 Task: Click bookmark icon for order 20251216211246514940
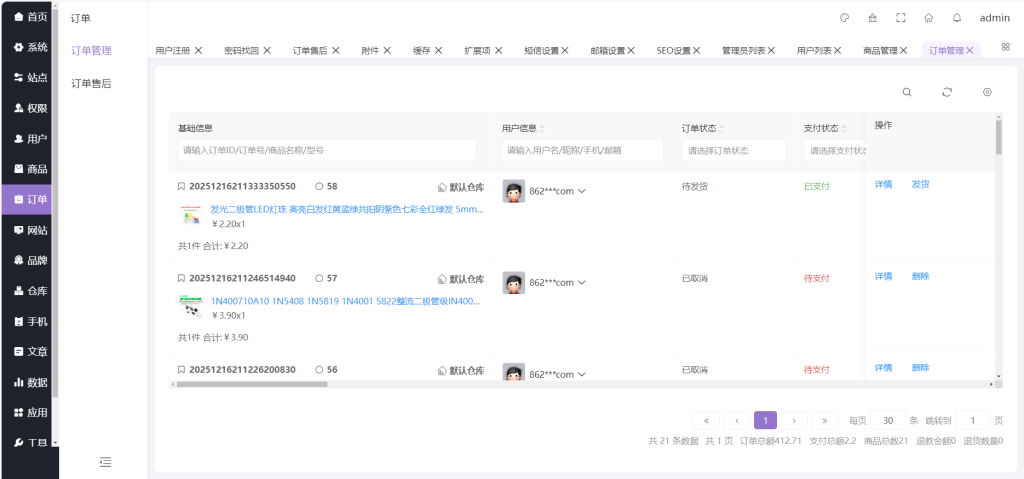(x=182, y=278)
